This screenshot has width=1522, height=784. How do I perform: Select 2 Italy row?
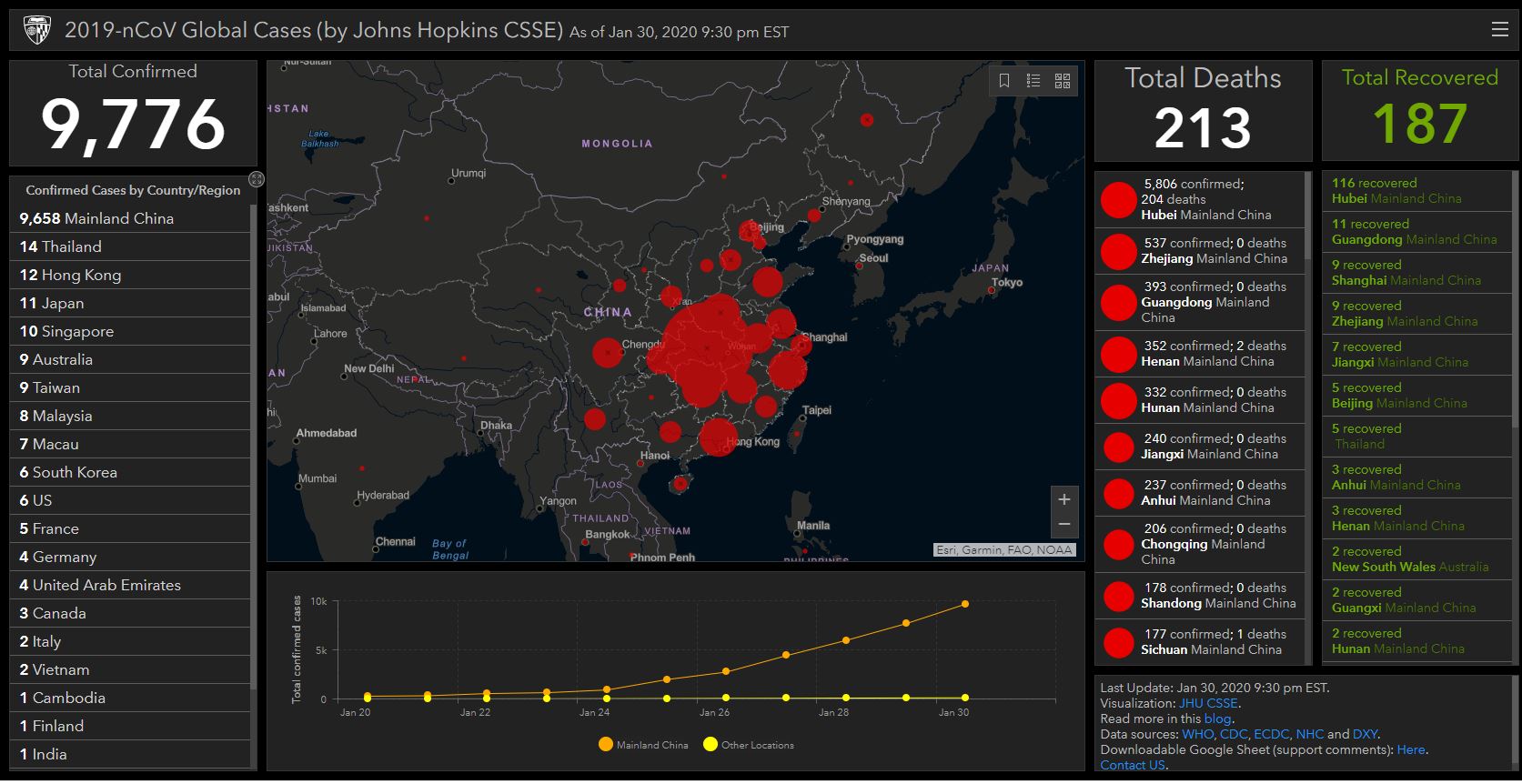(130, 641)
